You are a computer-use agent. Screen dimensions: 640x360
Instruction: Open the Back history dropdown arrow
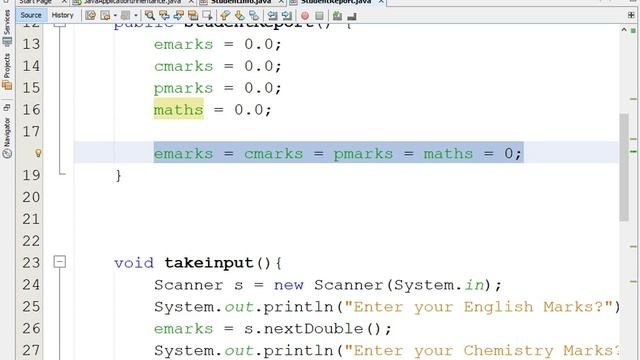[x=115, y=16]
